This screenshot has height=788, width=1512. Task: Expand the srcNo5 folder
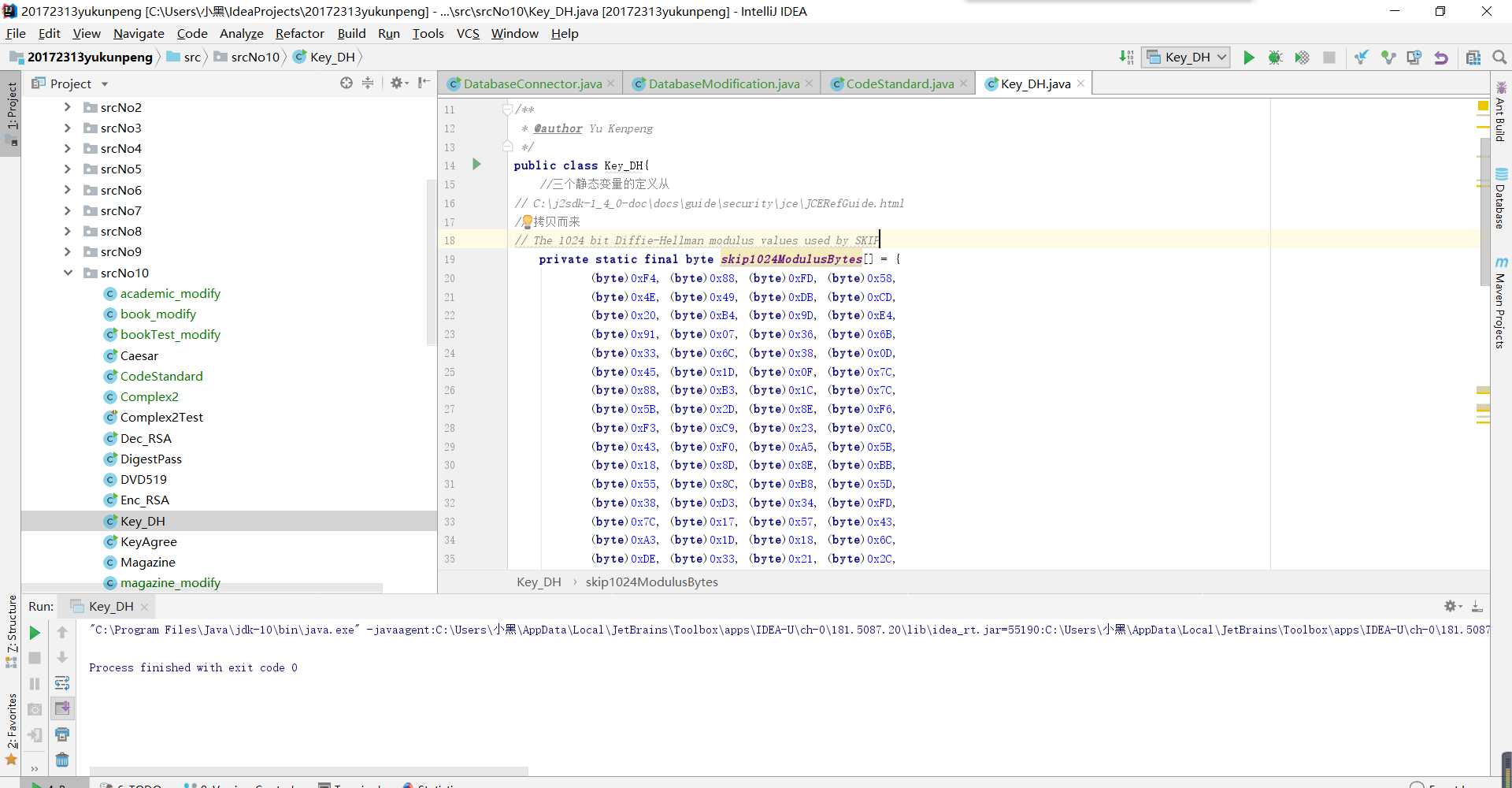pos(68,169)
